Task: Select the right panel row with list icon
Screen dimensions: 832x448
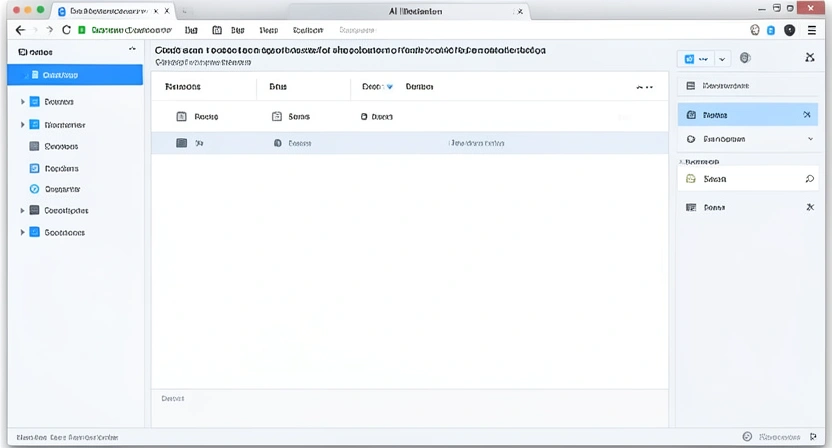Action: click(747, 85)
